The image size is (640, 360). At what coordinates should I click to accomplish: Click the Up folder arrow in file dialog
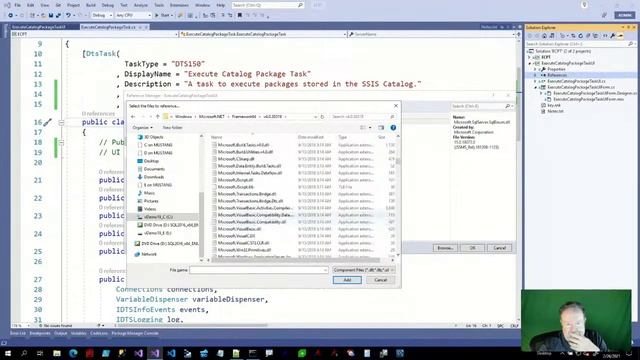click(158, 117)
